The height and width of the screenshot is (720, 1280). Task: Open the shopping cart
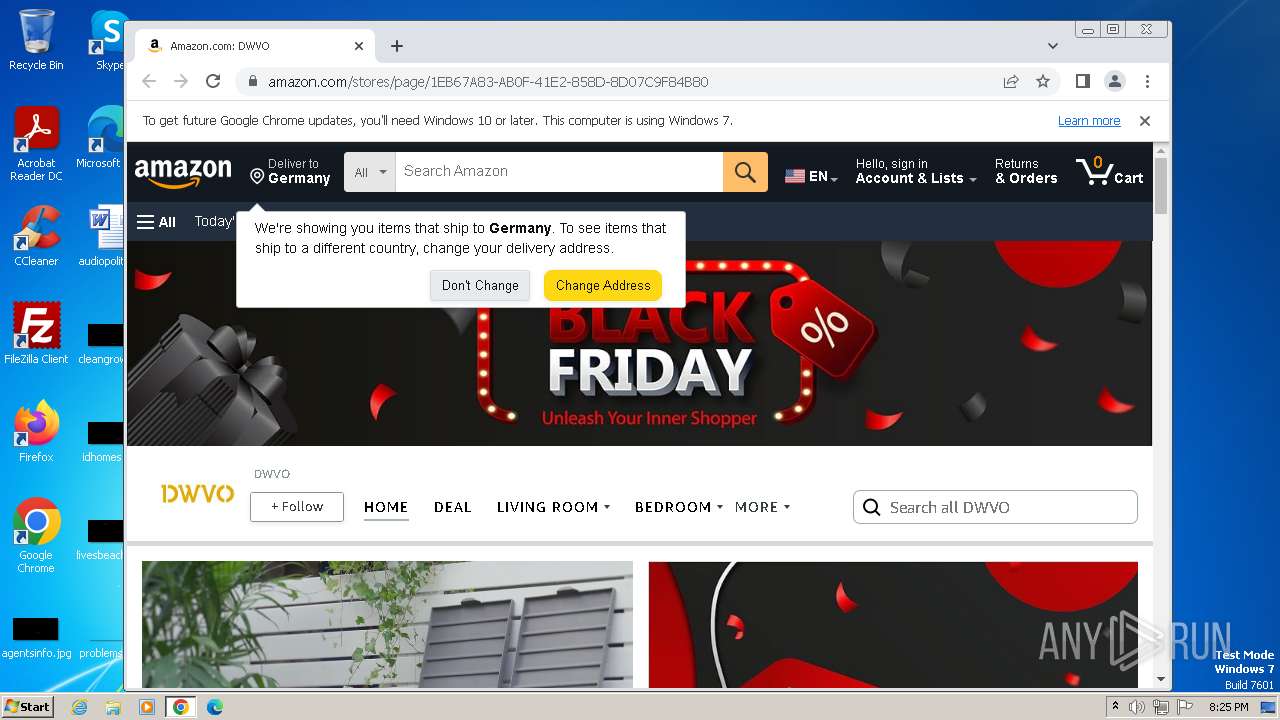coord(1110,172)
